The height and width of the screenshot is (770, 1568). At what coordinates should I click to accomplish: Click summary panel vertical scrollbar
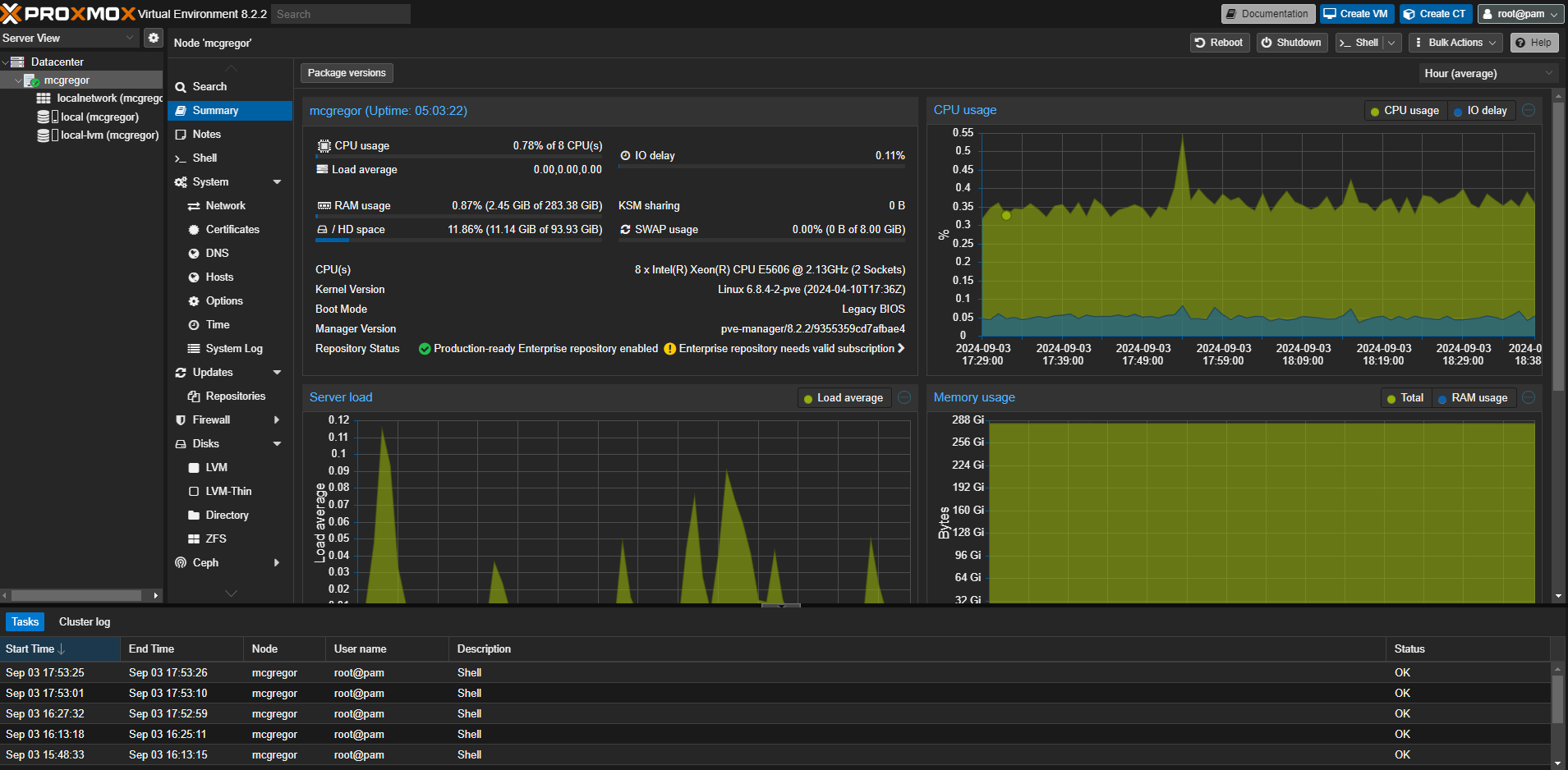[x=1559, y=246]
